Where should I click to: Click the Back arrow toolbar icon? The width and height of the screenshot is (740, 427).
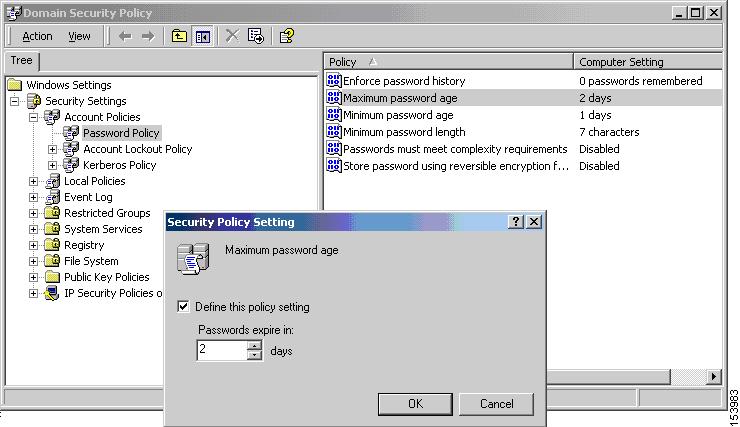point(125,36)
